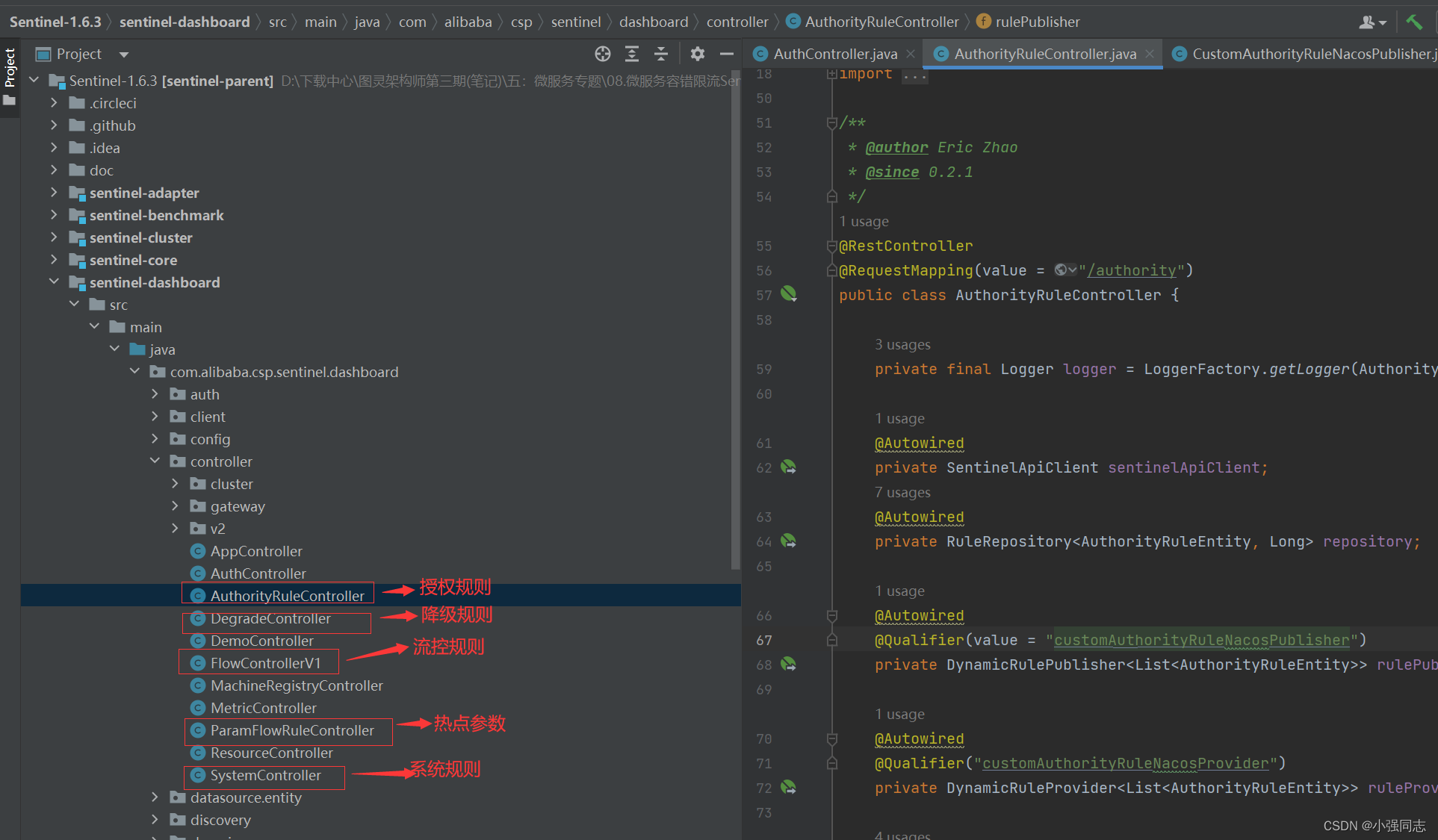Click the Collapse All icon in Project toolbar
The height and width of the screenshot is (840, 1438).
660,54
